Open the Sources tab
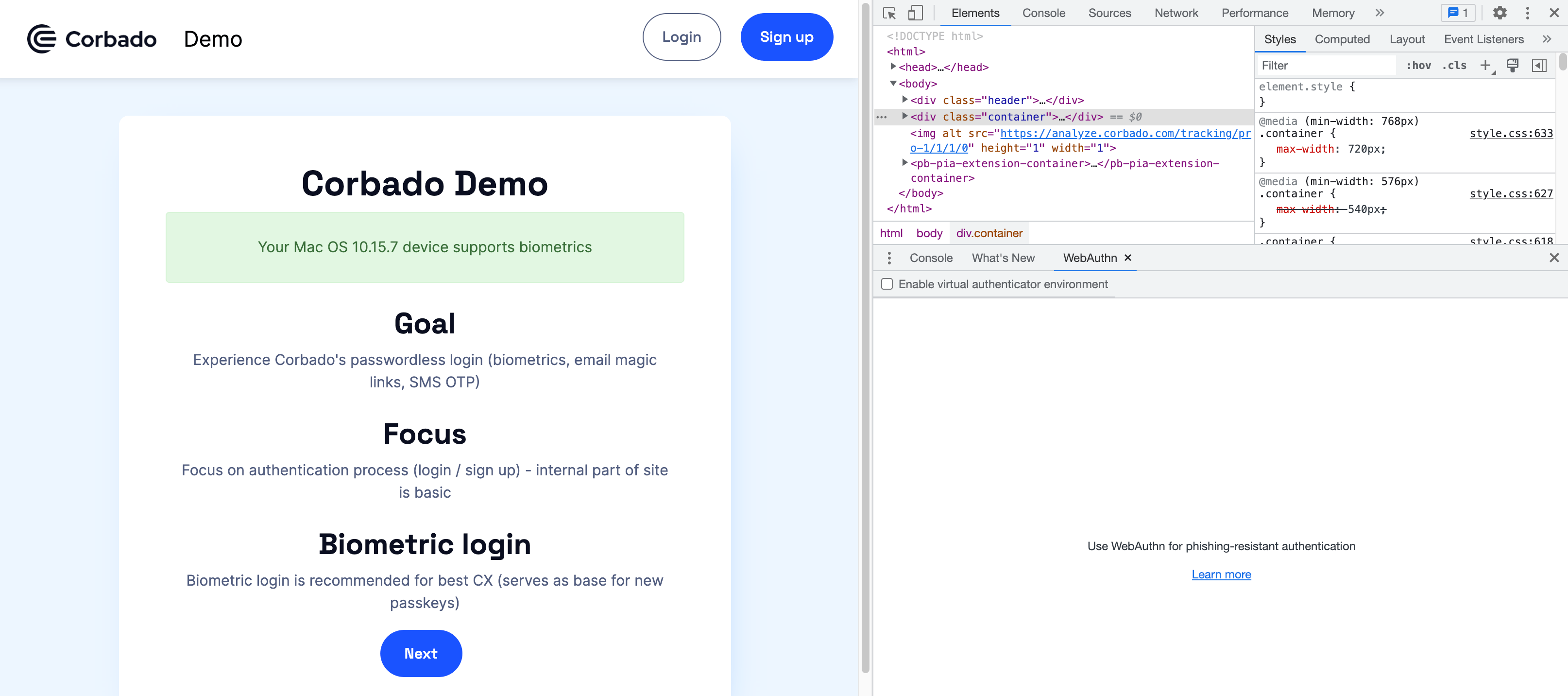Image resolution: width=1568 pixels, height=696 pixels. (x=1109, y=13)
